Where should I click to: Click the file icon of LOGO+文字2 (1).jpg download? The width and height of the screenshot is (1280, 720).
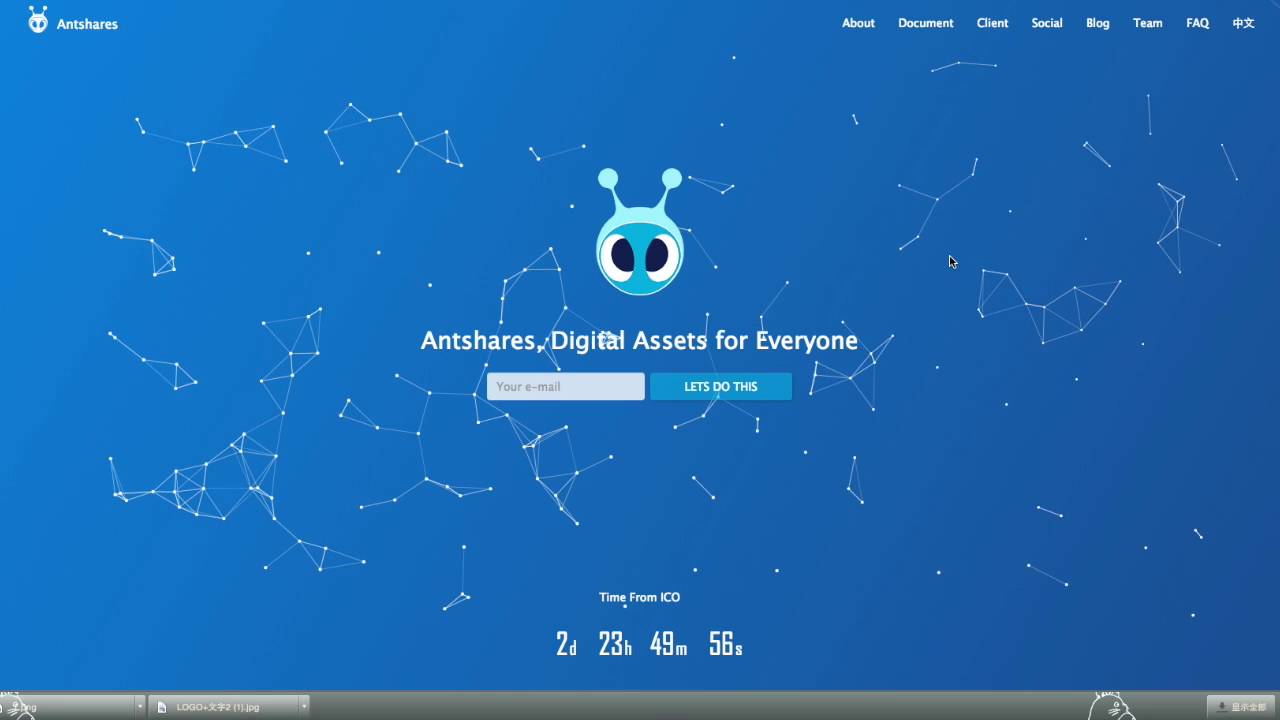coord(162,707)
